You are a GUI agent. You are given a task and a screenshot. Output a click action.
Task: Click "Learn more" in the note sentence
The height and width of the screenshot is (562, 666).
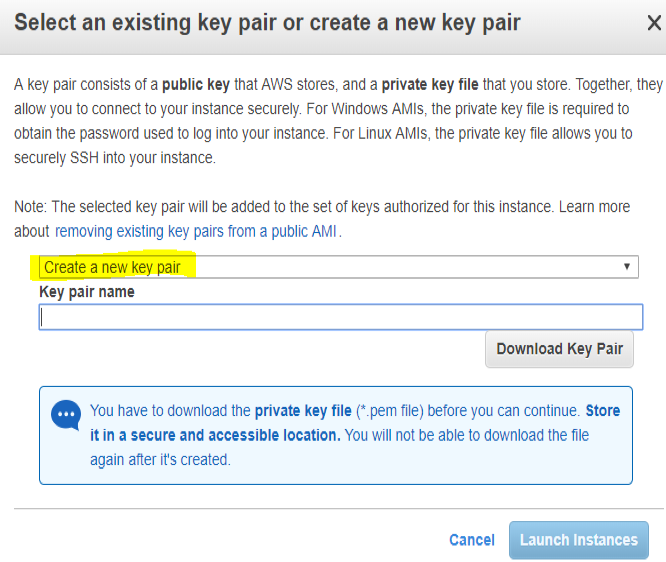tap(594, 207)
